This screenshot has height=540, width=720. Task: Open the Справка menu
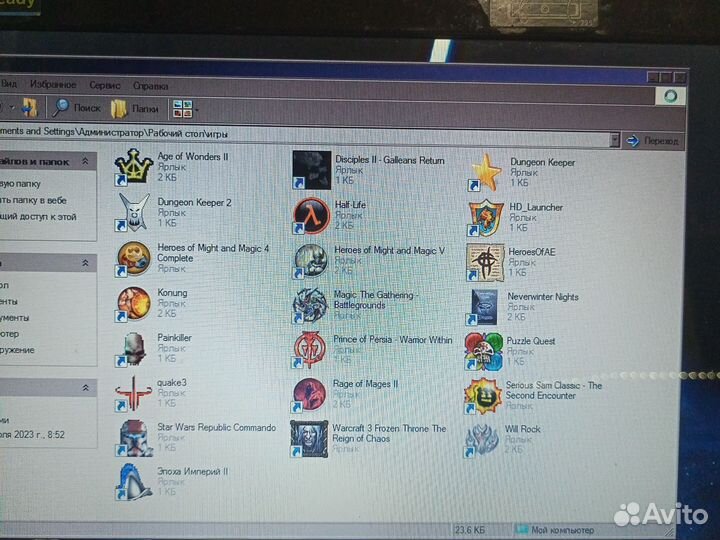[x=150, y=85]
